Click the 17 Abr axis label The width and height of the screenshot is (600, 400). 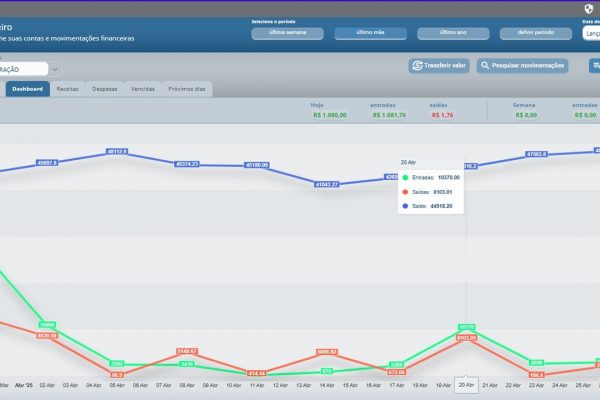pyautogui.click(x=397, y=385)
